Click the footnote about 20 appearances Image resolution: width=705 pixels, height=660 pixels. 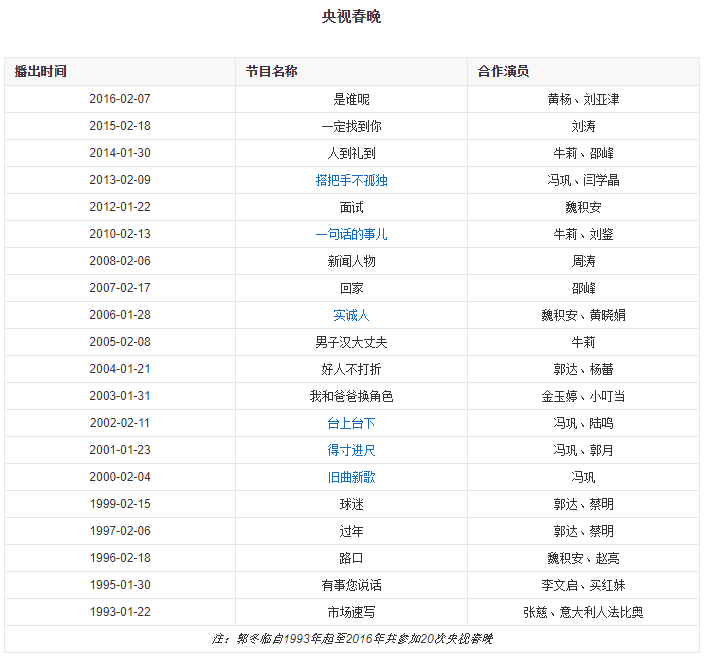(x=351, y=638)
